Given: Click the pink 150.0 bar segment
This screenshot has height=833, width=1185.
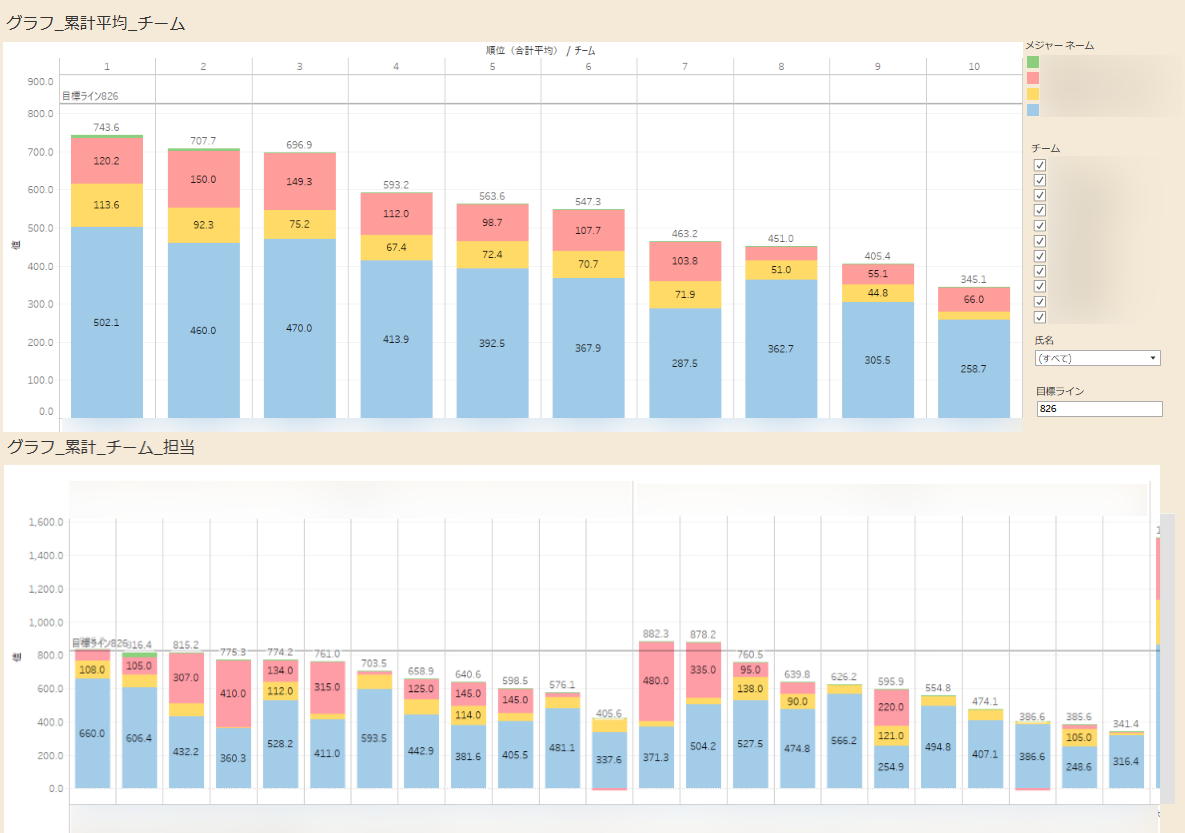Looking at the screenshot, I should click(x=203, y=179).
